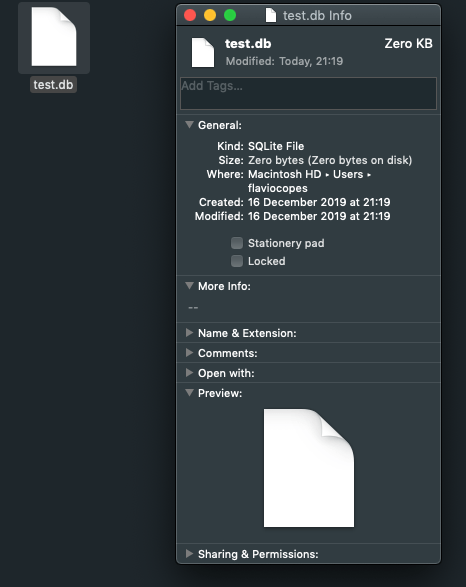Expand the Name & Extension section
The image size is (466, 587).
click(x=189, y=332)
